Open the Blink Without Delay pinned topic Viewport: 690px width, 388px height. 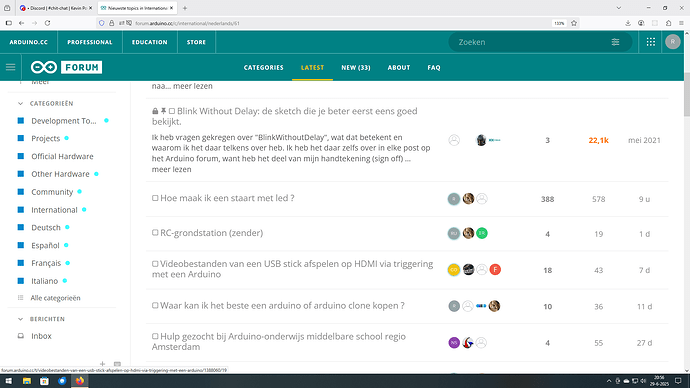pos(285,116)
